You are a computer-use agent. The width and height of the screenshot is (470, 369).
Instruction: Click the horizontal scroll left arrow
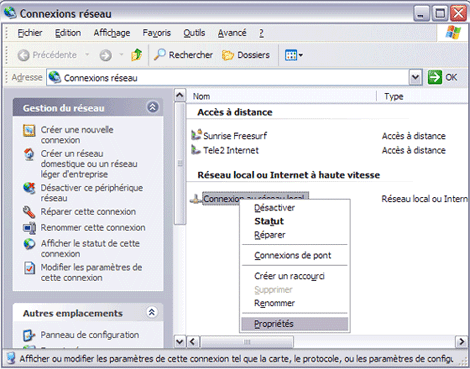(x=193, y=342)
